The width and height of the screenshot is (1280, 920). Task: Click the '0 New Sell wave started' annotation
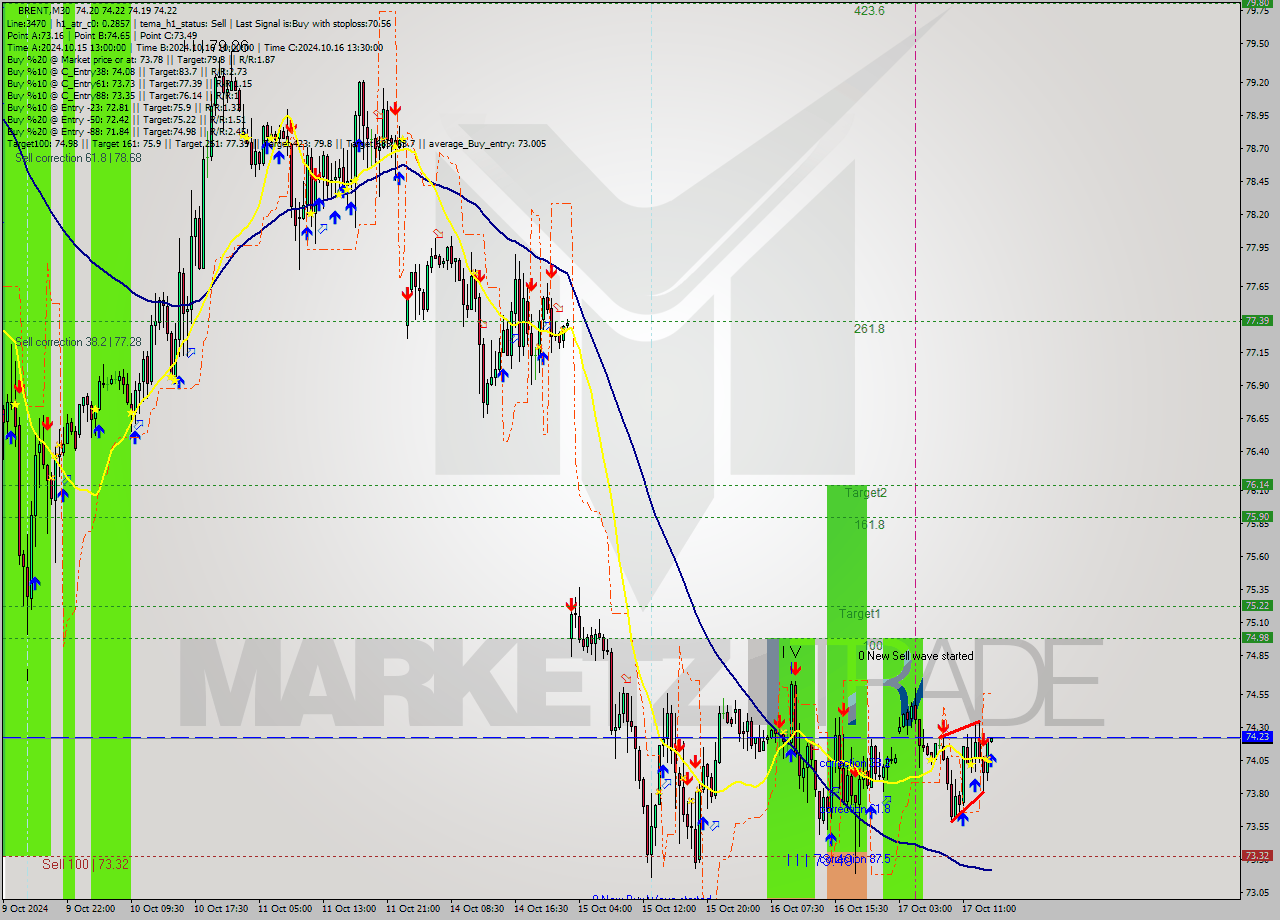pyautogui.click(x=915, y=656)
